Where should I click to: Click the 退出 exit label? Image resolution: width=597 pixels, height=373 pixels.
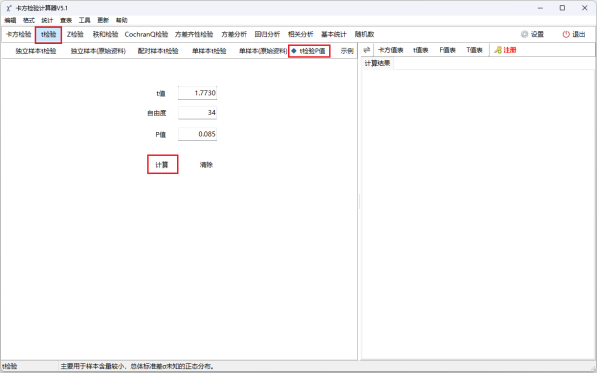579,34
